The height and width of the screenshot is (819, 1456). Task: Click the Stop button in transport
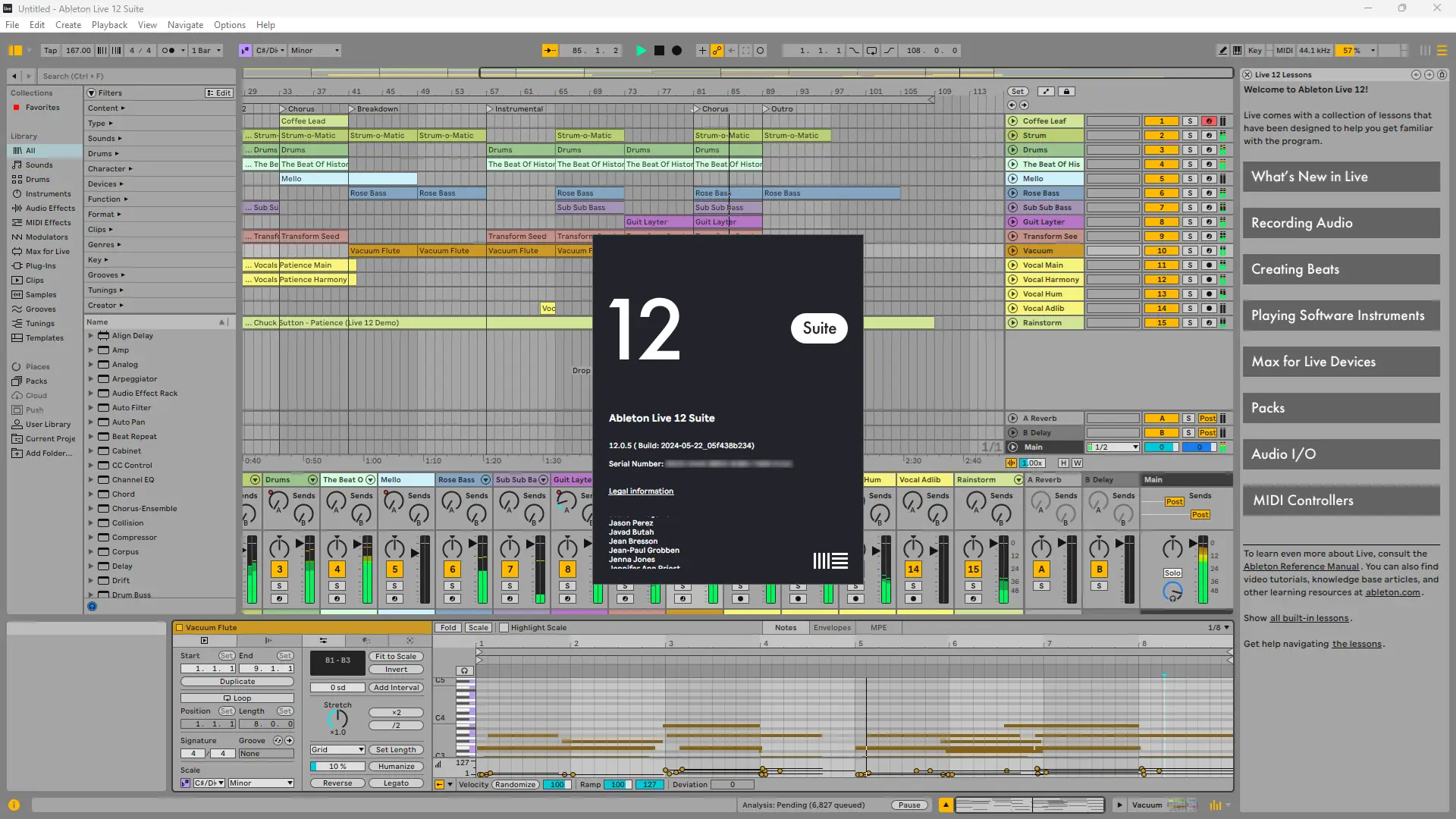(x=659, y=51)
